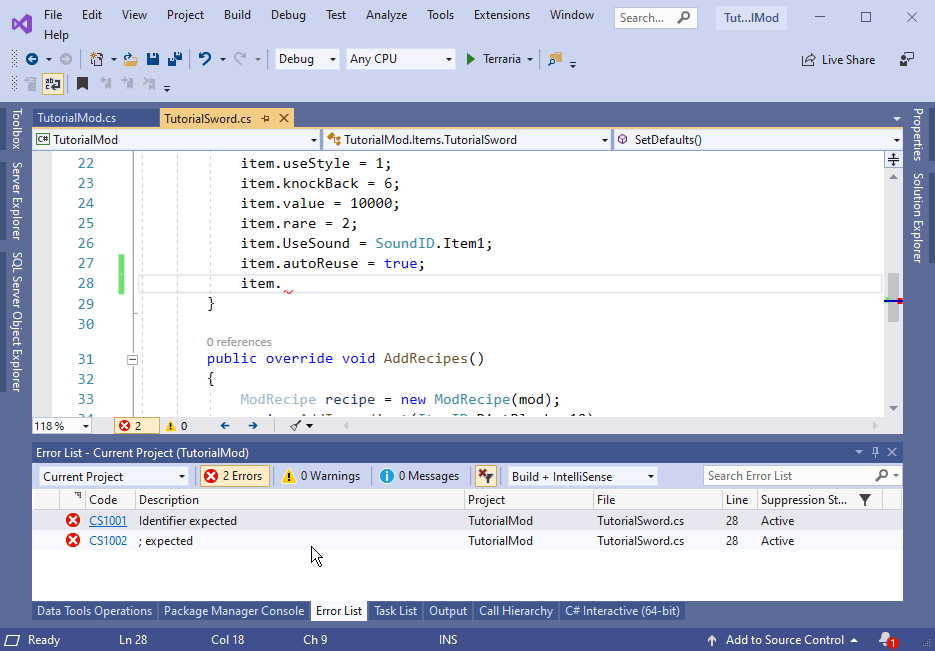The image size is (935, 651).
Task: Expand the Any CPU platform dropdown
Action: tap(400, 59)
